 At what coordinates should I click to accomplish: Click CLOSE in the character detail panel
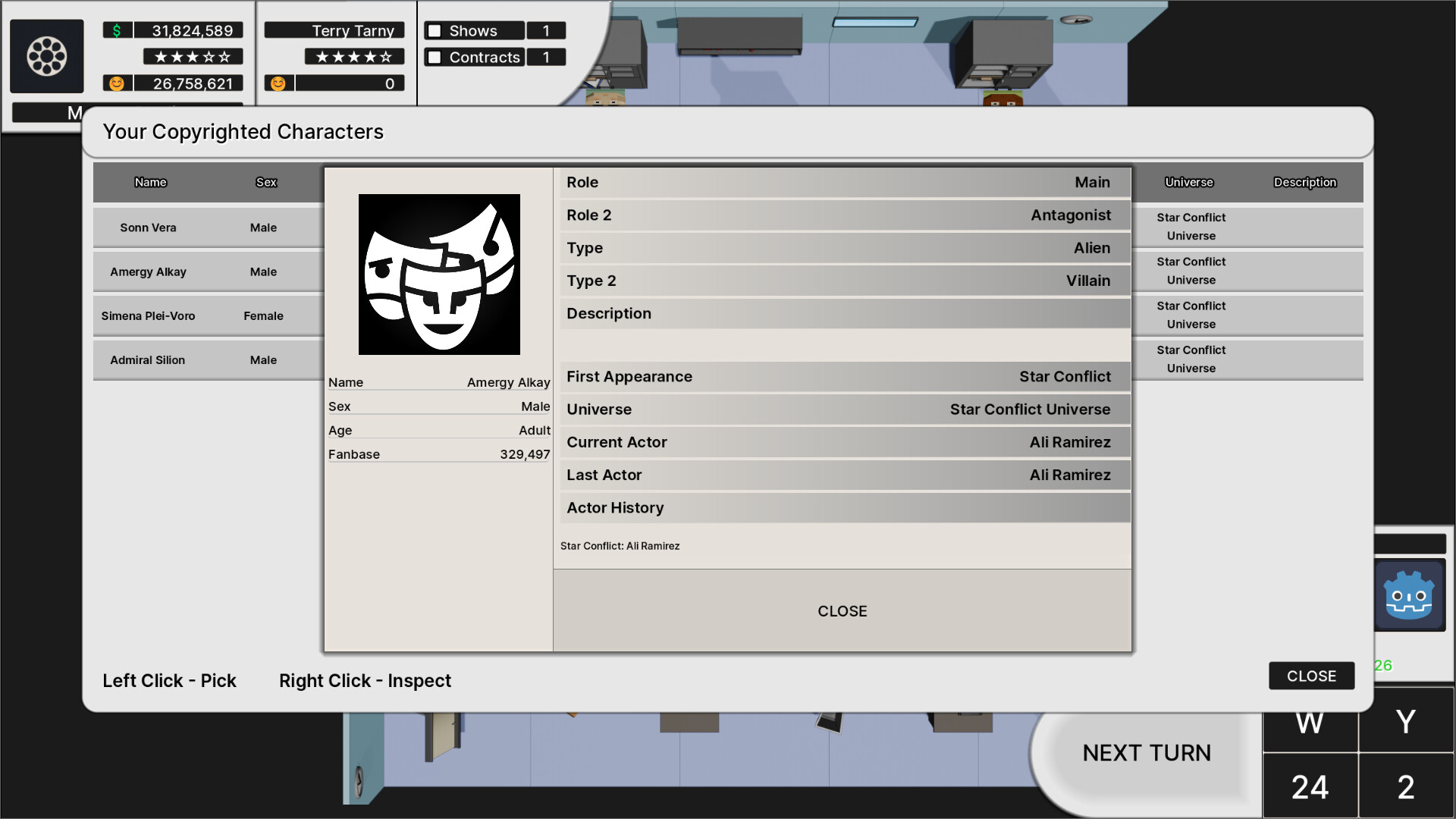842,610
